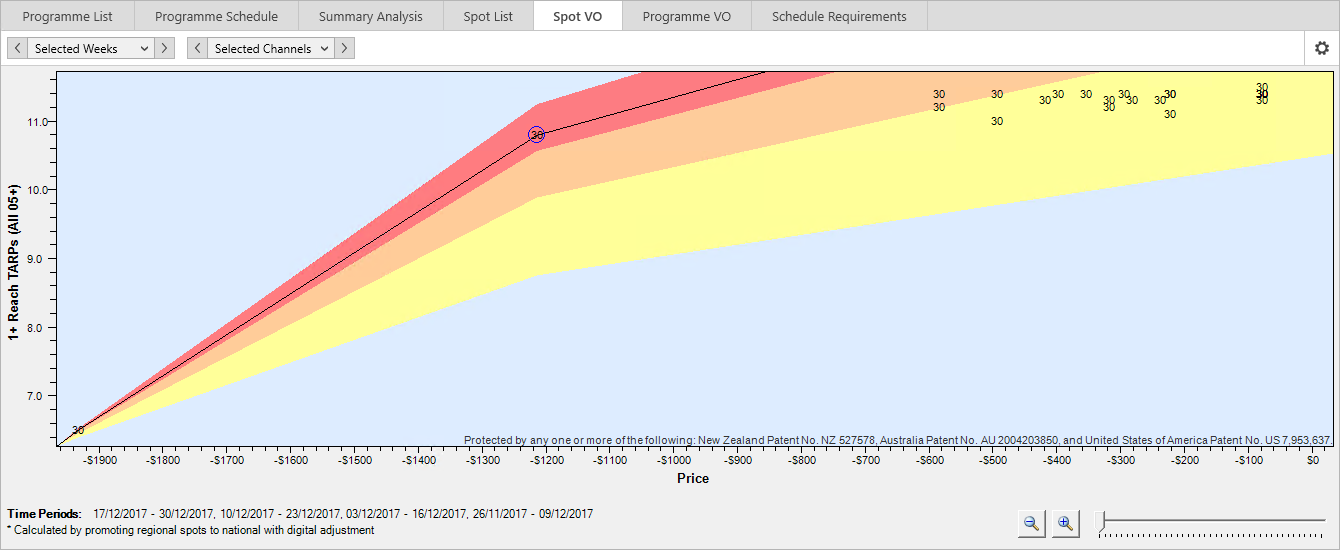Click the -$600 price axis label
1340x550 pixels.
(x=931, y=461)
